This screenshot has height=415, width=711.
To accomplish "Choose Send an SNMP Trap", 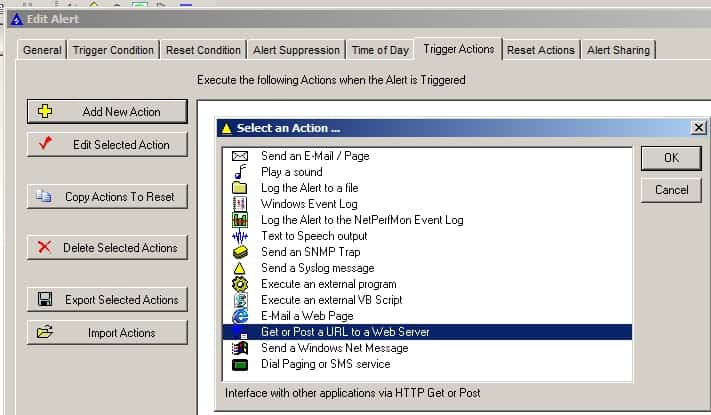I will 427,252.
